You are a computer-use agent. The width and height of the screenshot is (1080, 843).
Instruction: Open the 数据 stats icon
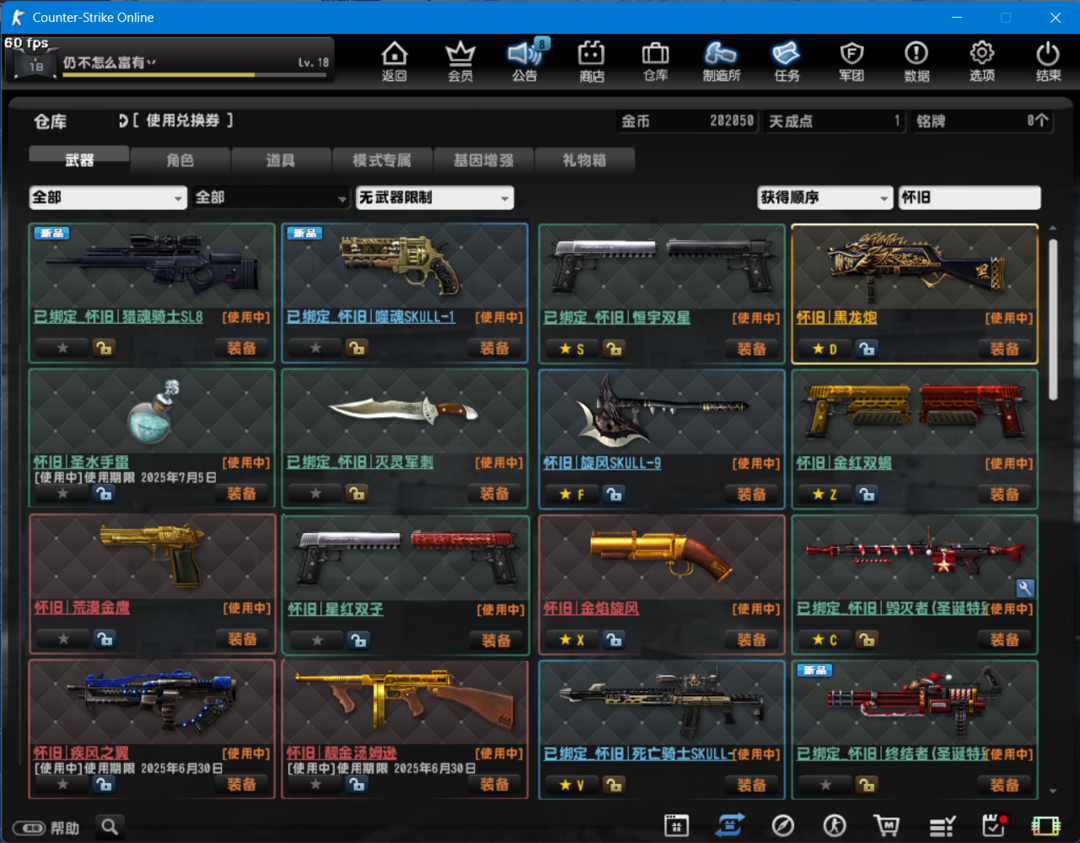917,61
